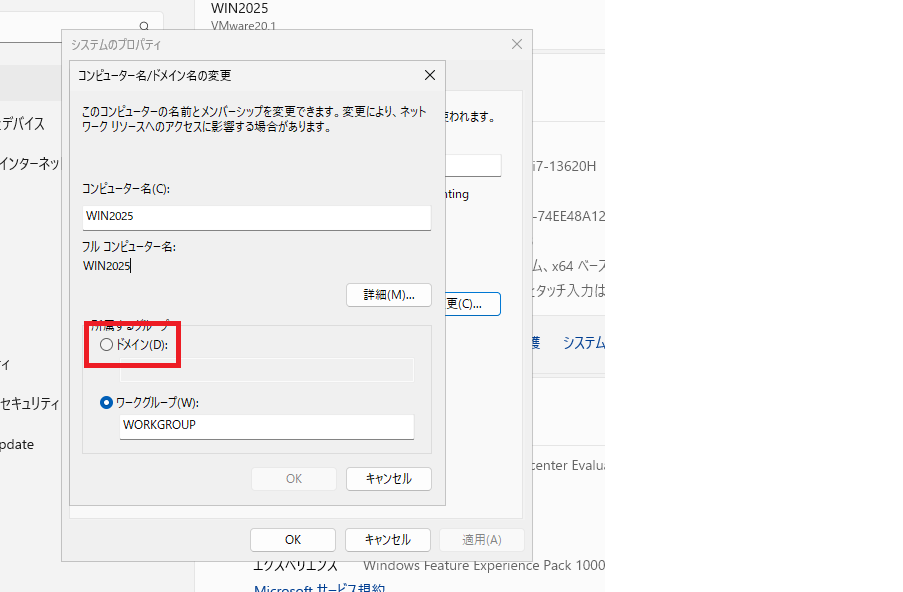
Task: Follow the システム link on the right
Action: coord(583,342)
